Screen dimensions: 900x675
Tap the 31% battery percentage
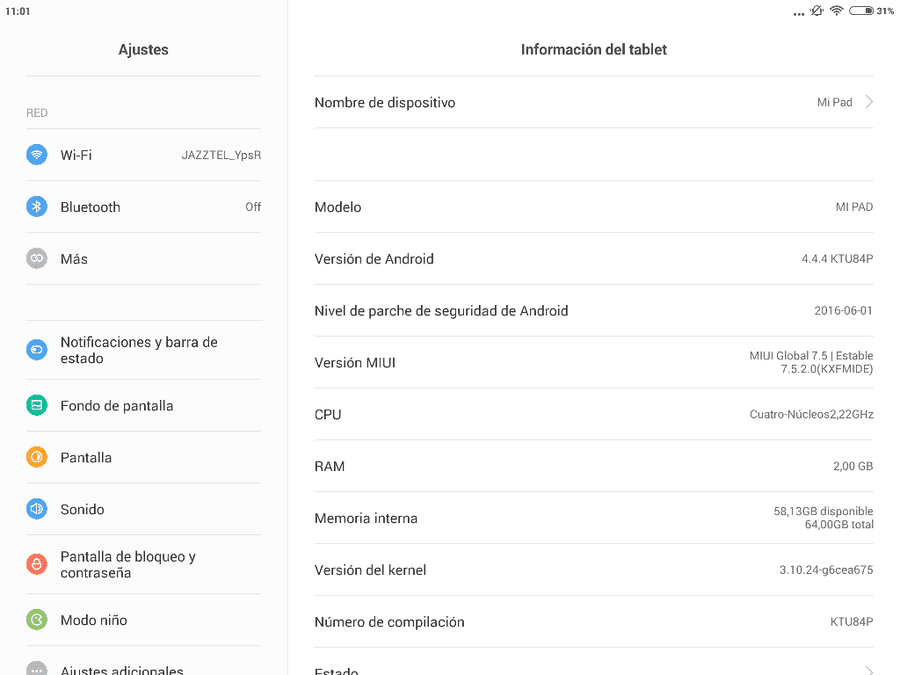(x=885, y=11)
